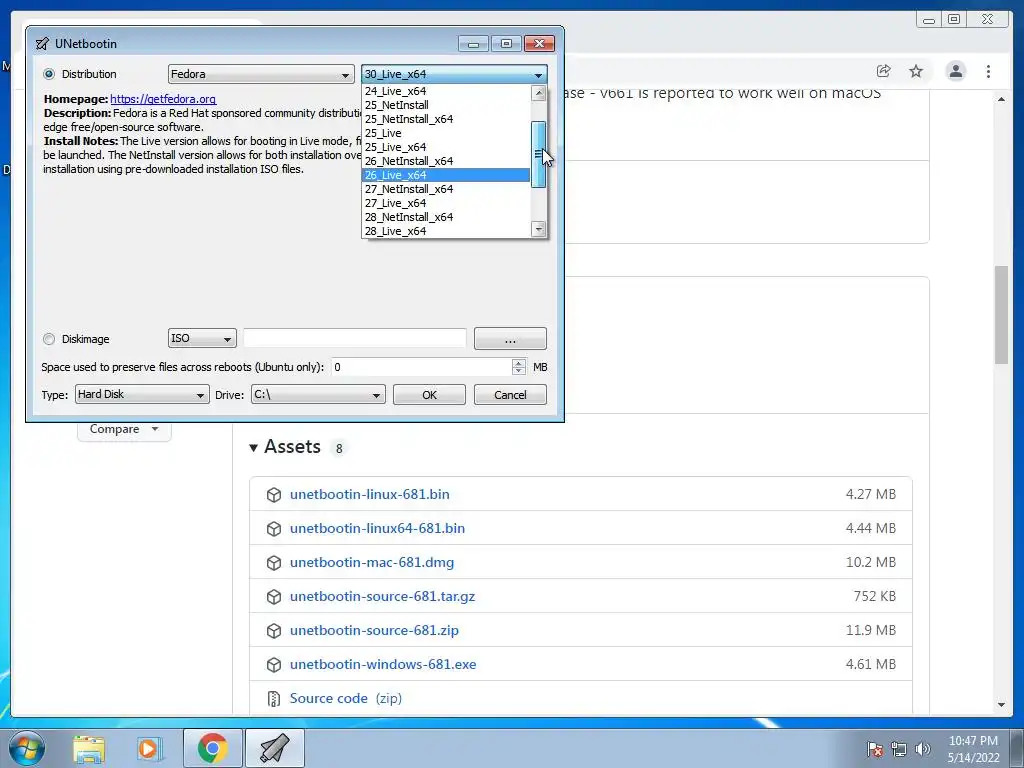1024x768 pixels.
Task: Click the diskimage file path field
Action: [355, 338]
